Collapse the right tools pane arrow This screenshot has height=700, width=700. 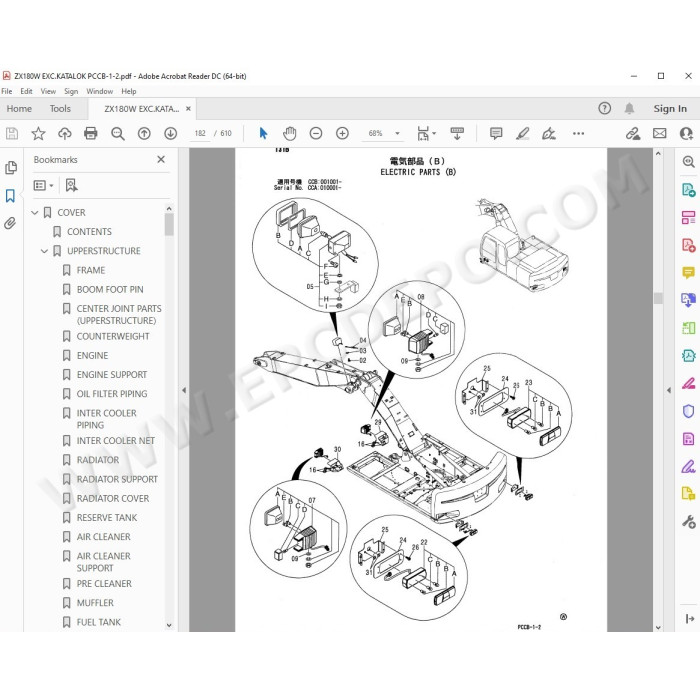click(668, 390)
